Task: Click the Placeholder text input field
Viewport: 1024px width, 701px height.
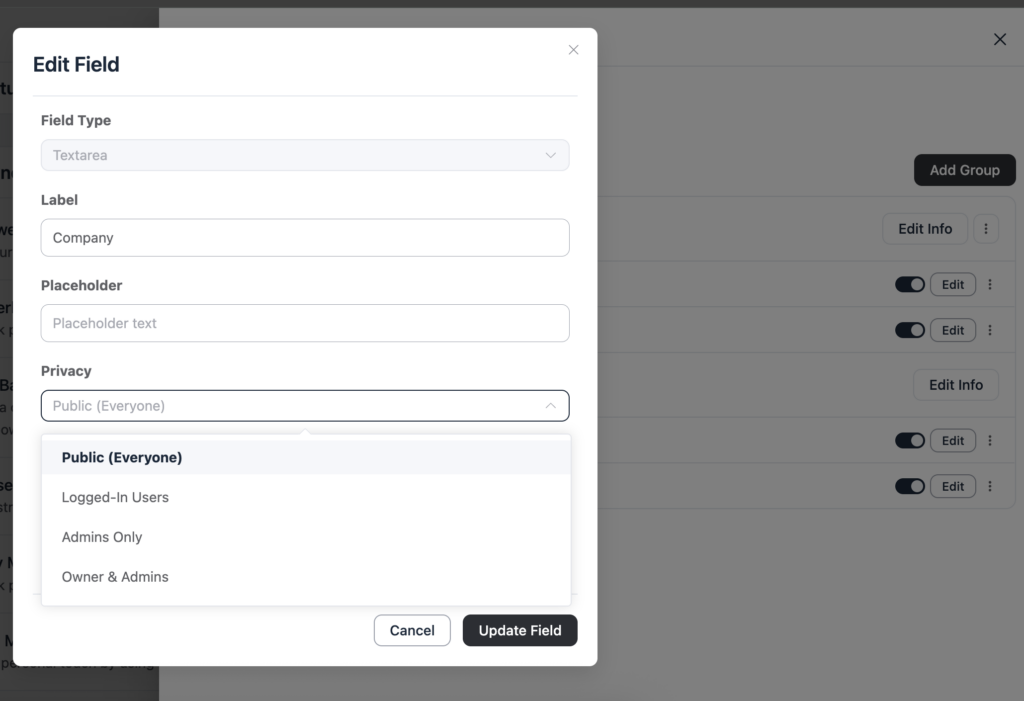Action: click(304, 323)
